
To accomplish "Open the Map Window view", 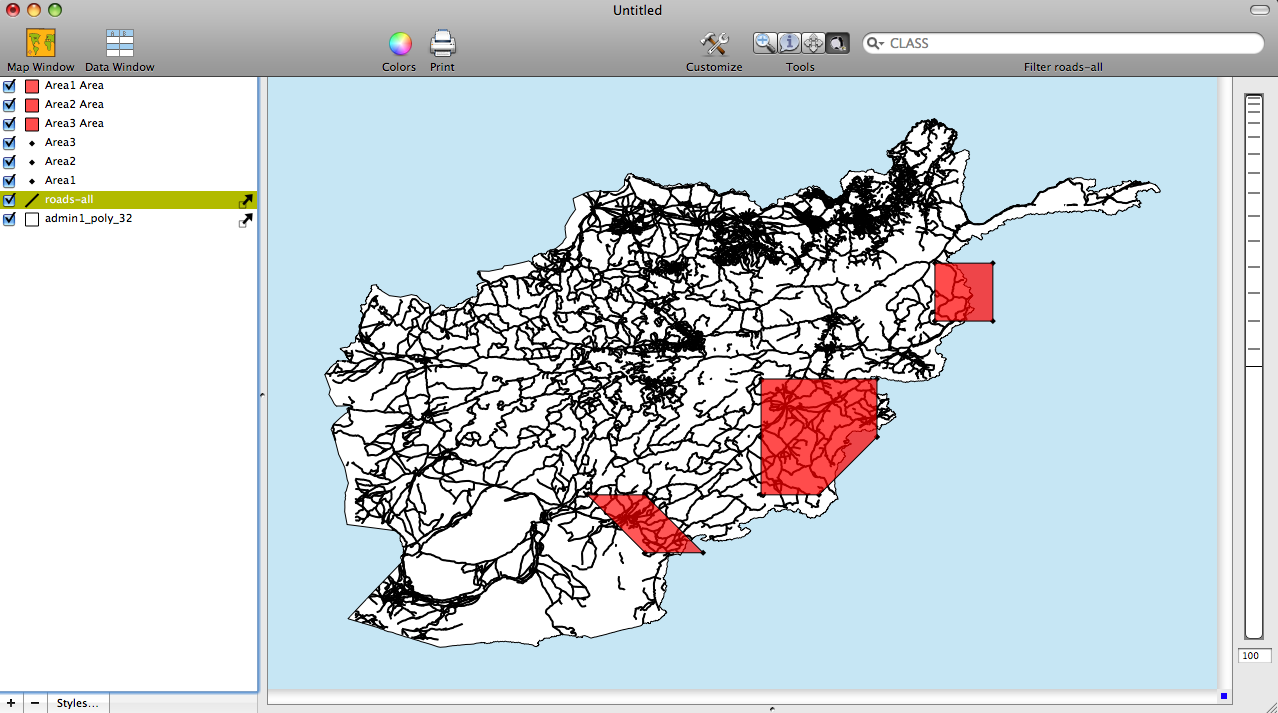I will tap(40, 43).
